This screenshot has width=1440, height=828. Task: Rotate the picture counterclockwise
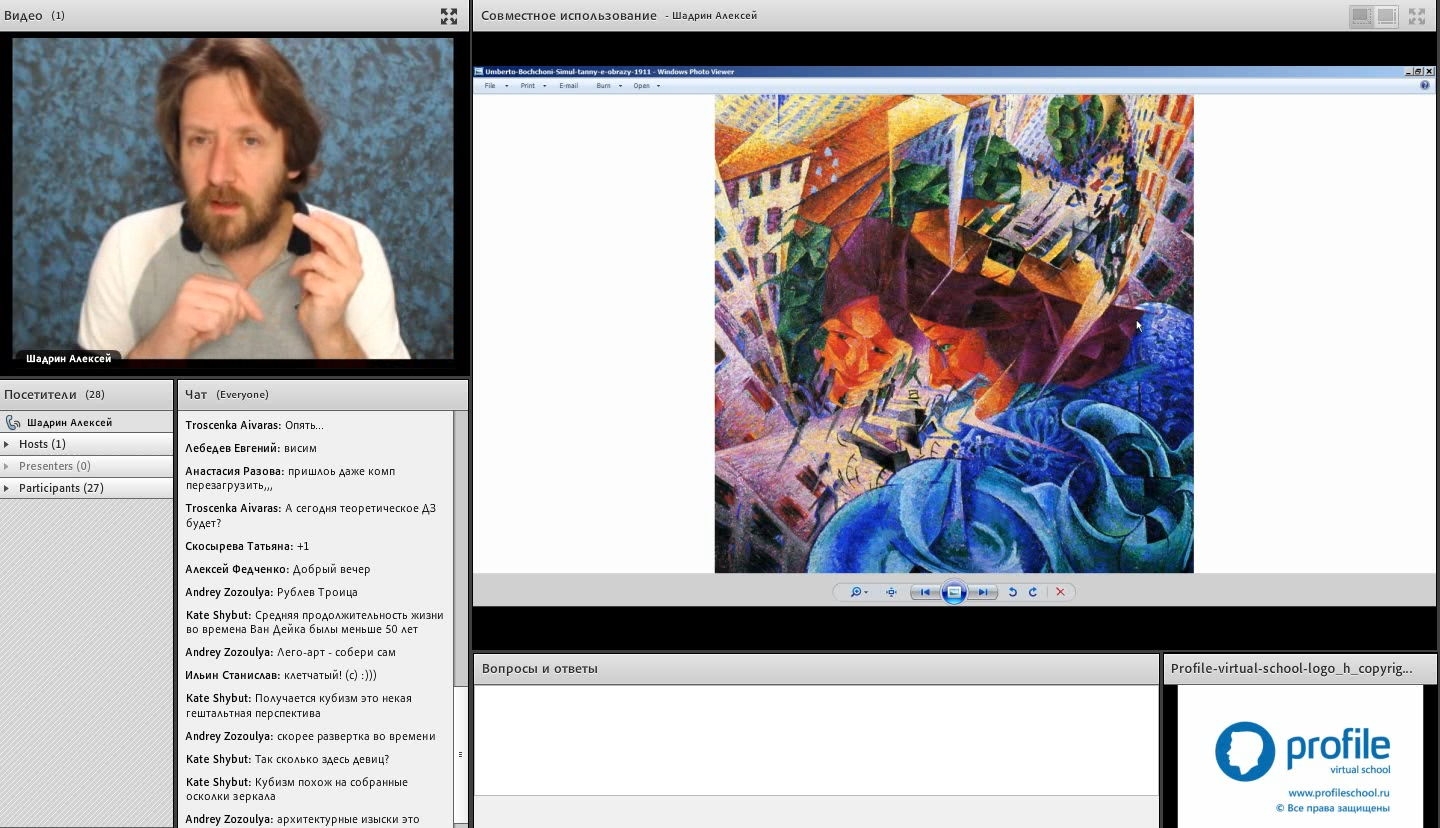coord(1012,592)
